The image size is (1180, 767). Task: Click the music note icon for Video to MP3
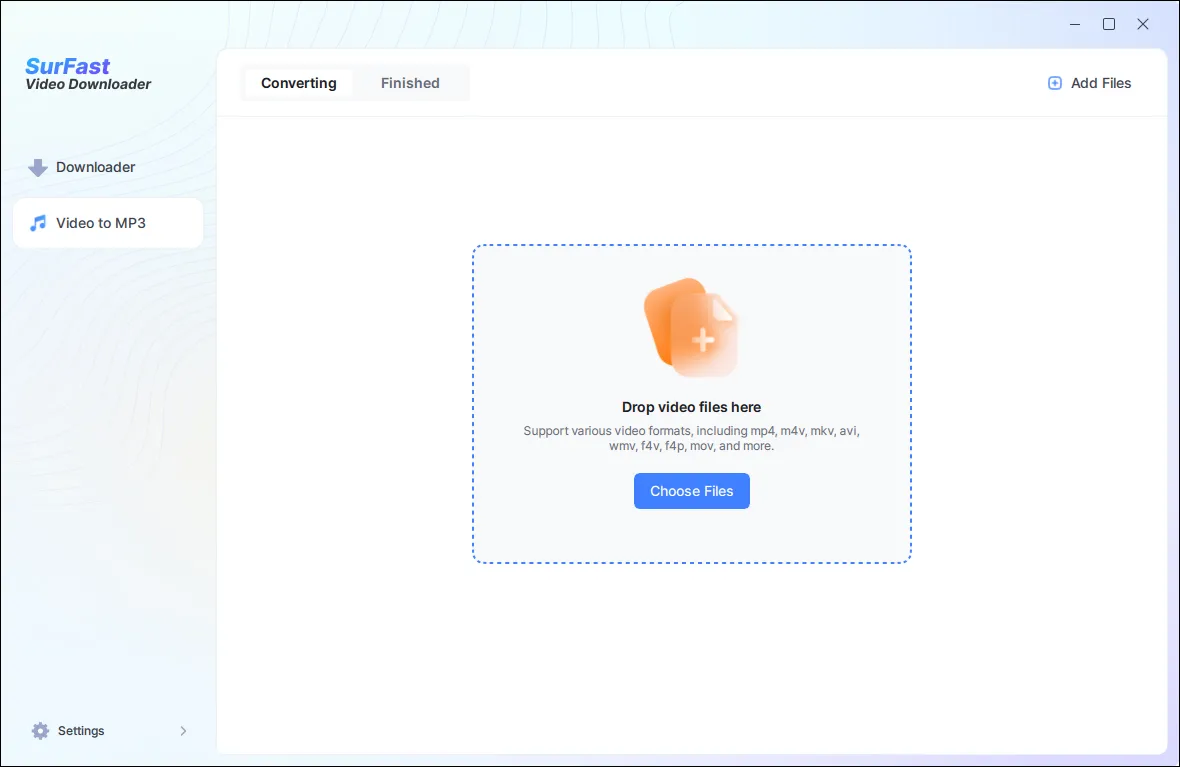38,223
